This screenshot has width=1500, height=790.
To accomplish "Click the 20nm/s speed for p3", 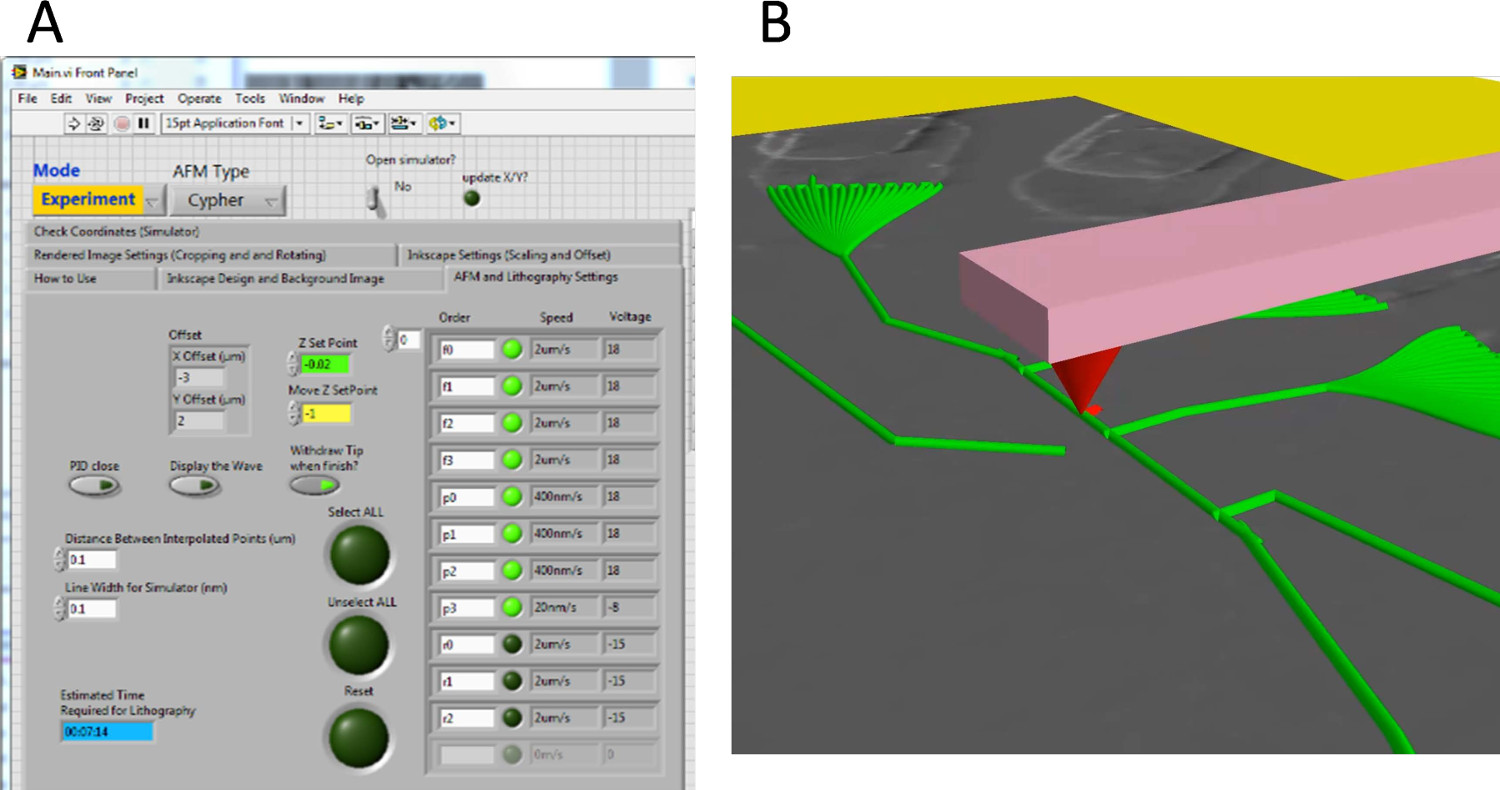I will (562, 607).
